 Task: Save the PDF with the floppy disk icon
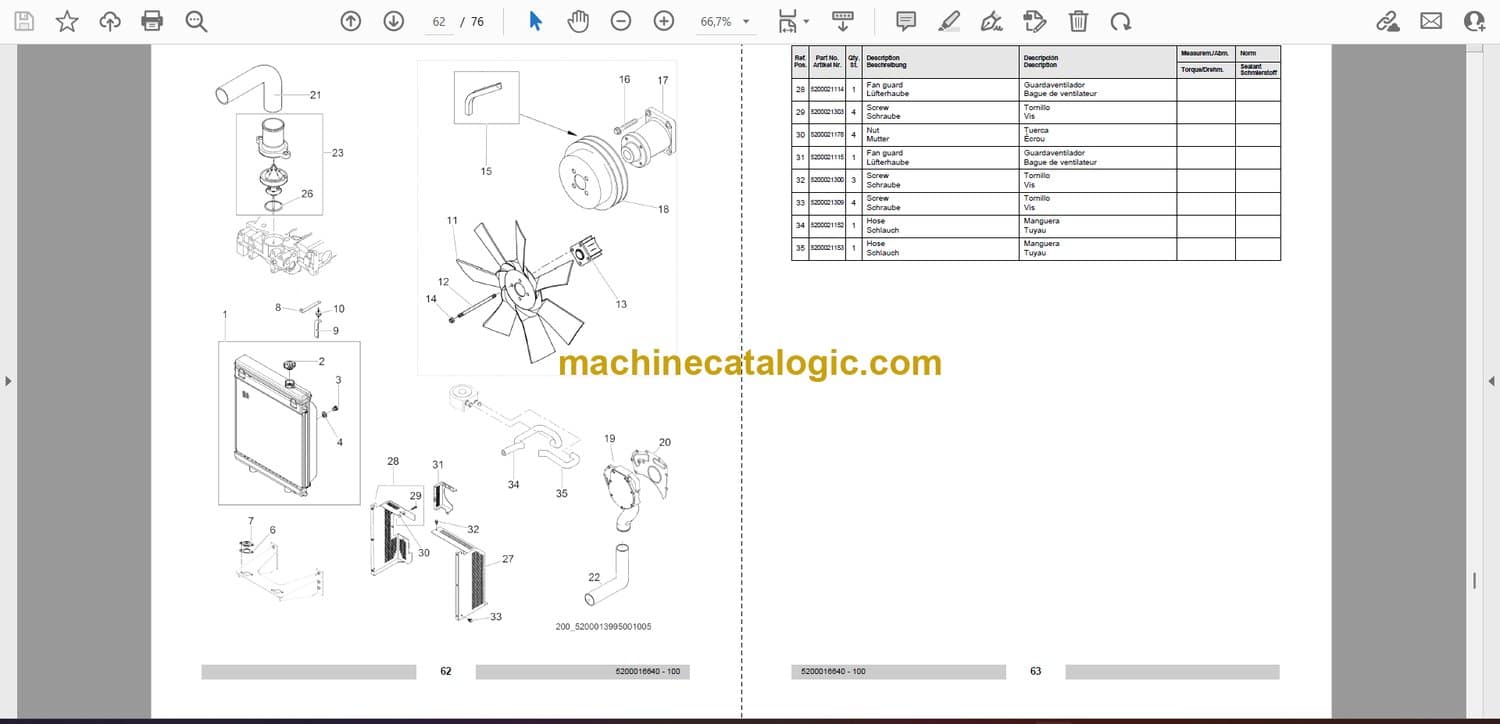pos(24,21)
